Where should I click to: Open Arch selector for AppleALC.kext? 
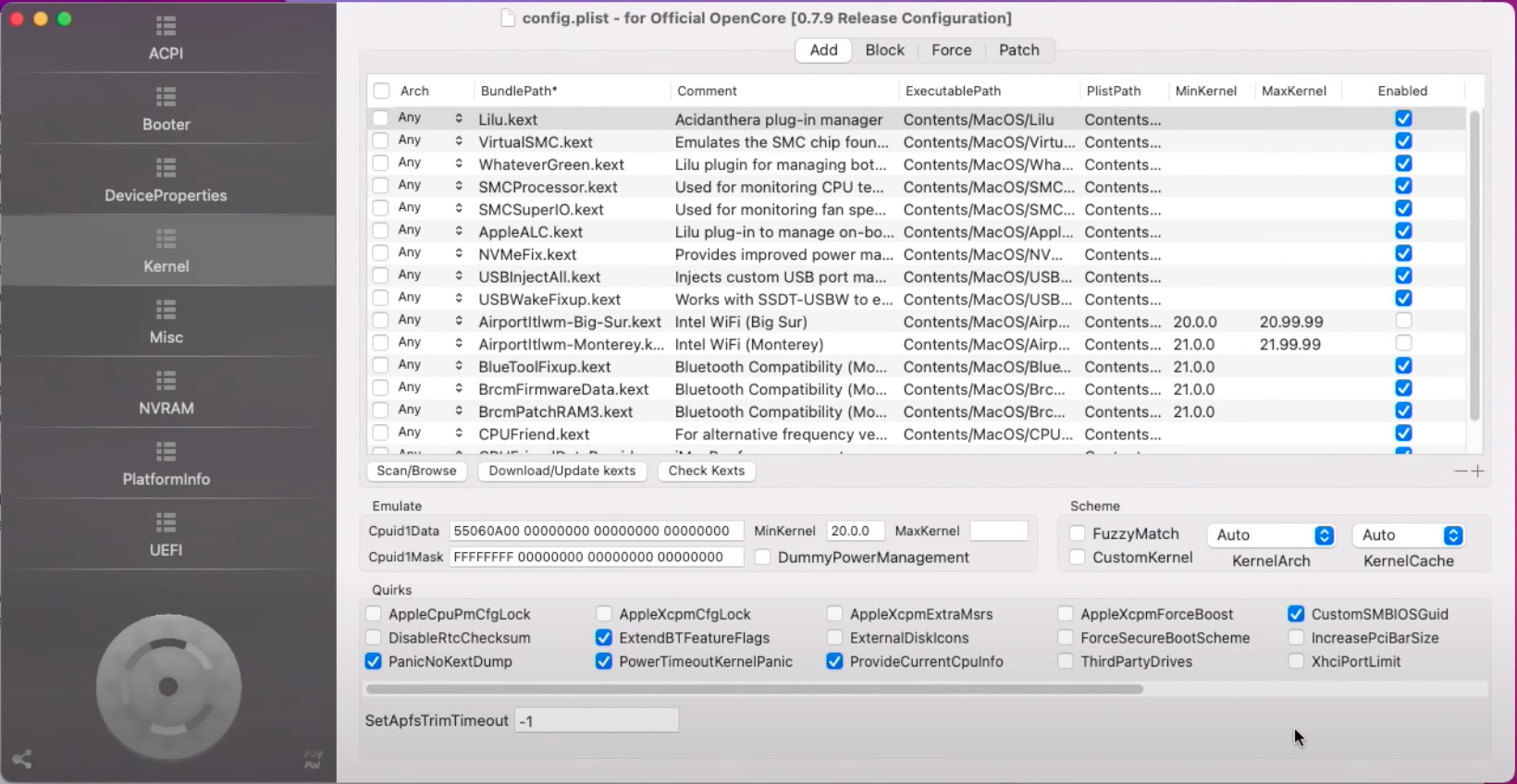pos(431,230)
